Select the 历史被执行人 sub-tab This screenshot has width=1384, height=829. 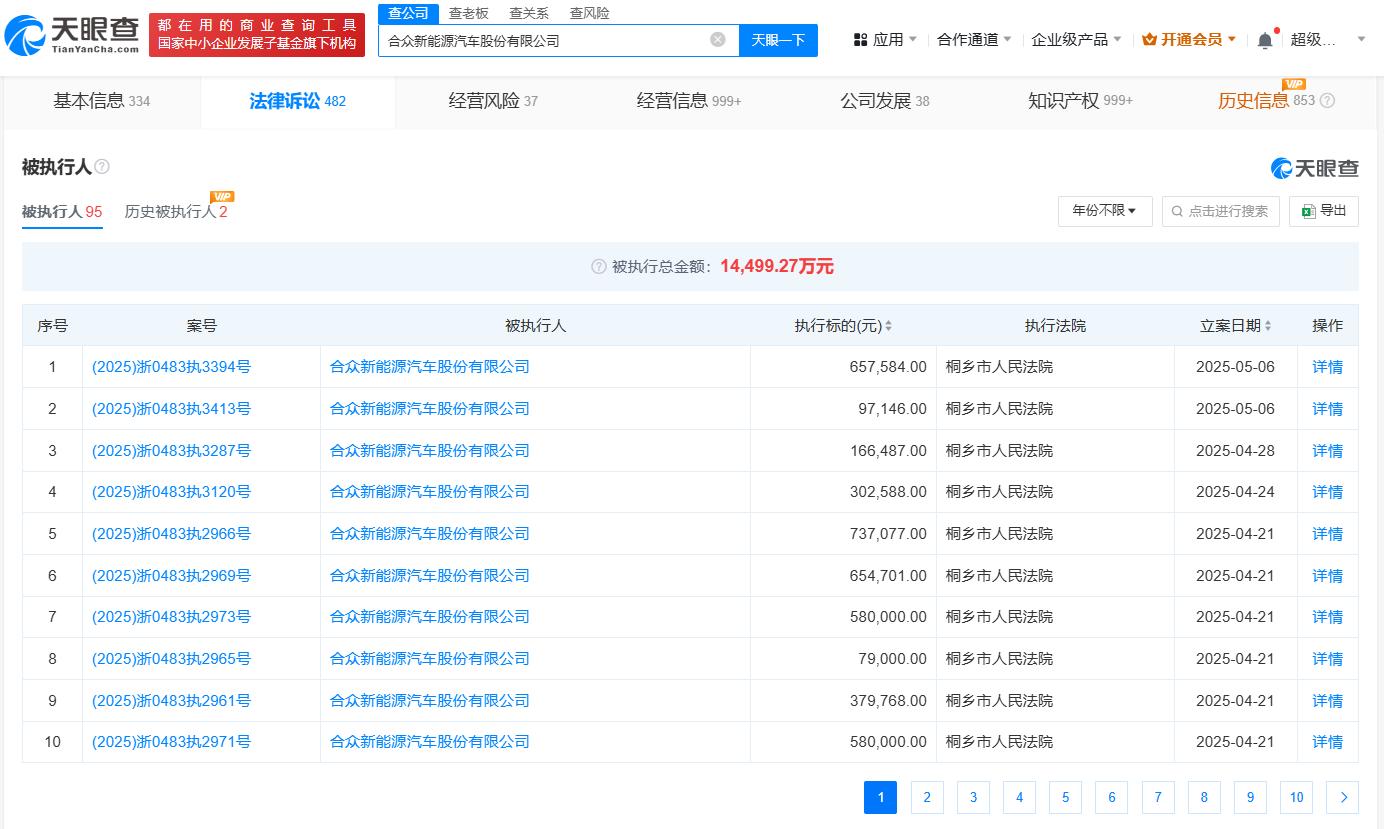[x=176, y=212]
